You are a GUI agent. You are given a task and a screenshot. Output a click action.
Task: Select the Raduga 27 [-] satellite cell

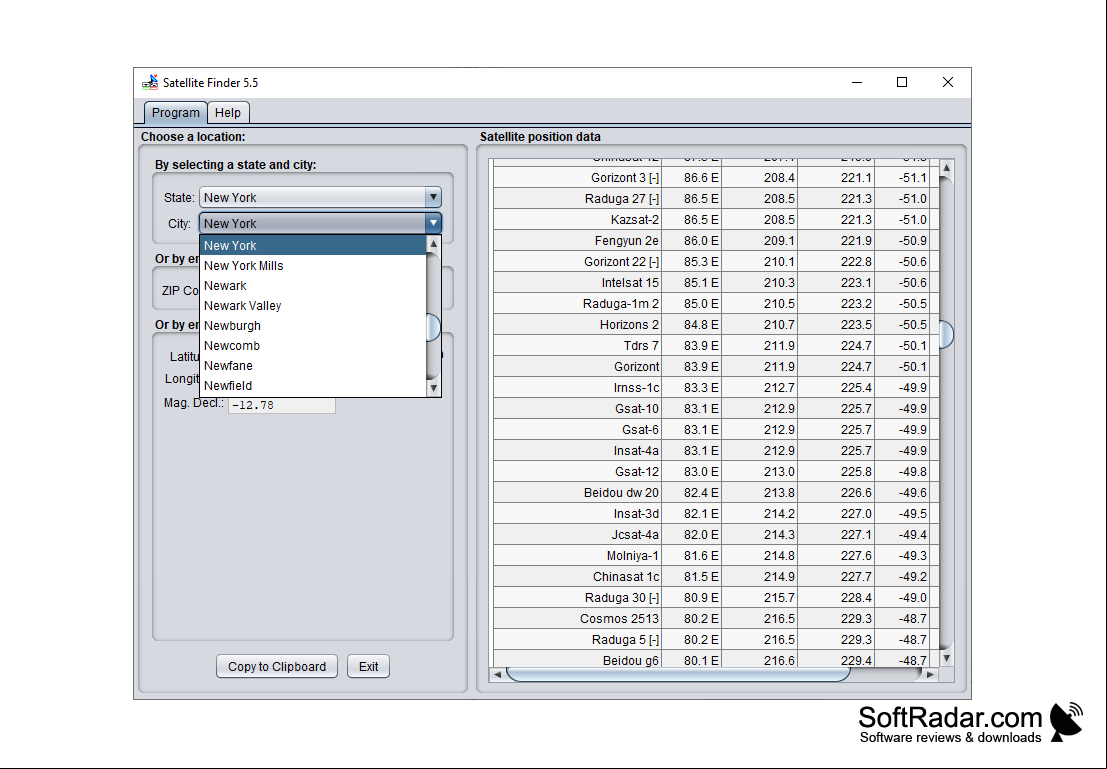pos(578,199)
